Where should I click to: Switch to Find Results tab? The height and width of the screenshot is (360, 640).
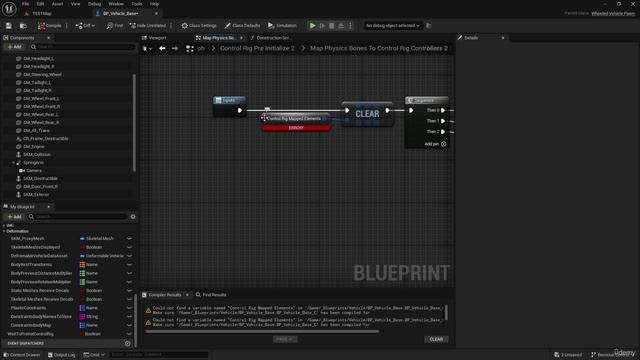211,295
